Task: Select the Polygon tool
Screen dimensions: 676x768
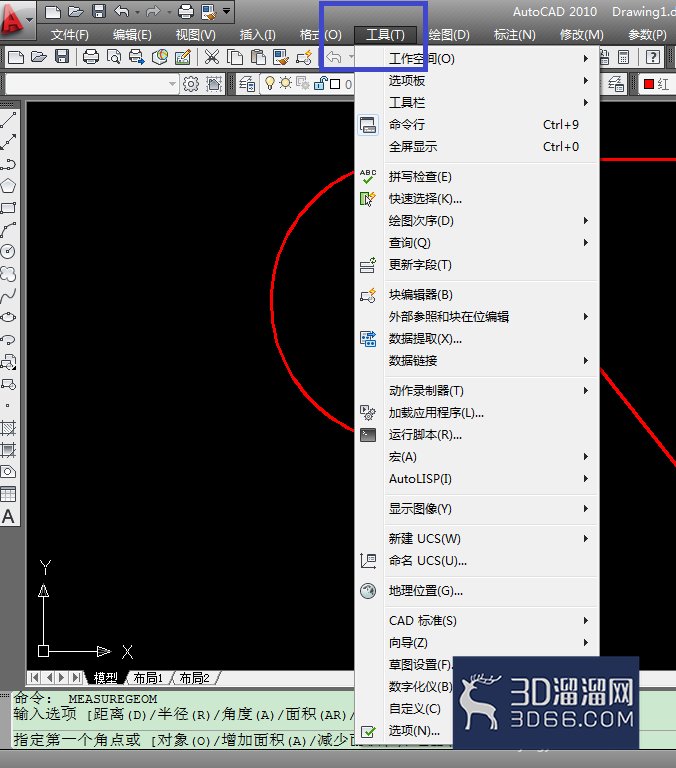Action: coord(8,186)
